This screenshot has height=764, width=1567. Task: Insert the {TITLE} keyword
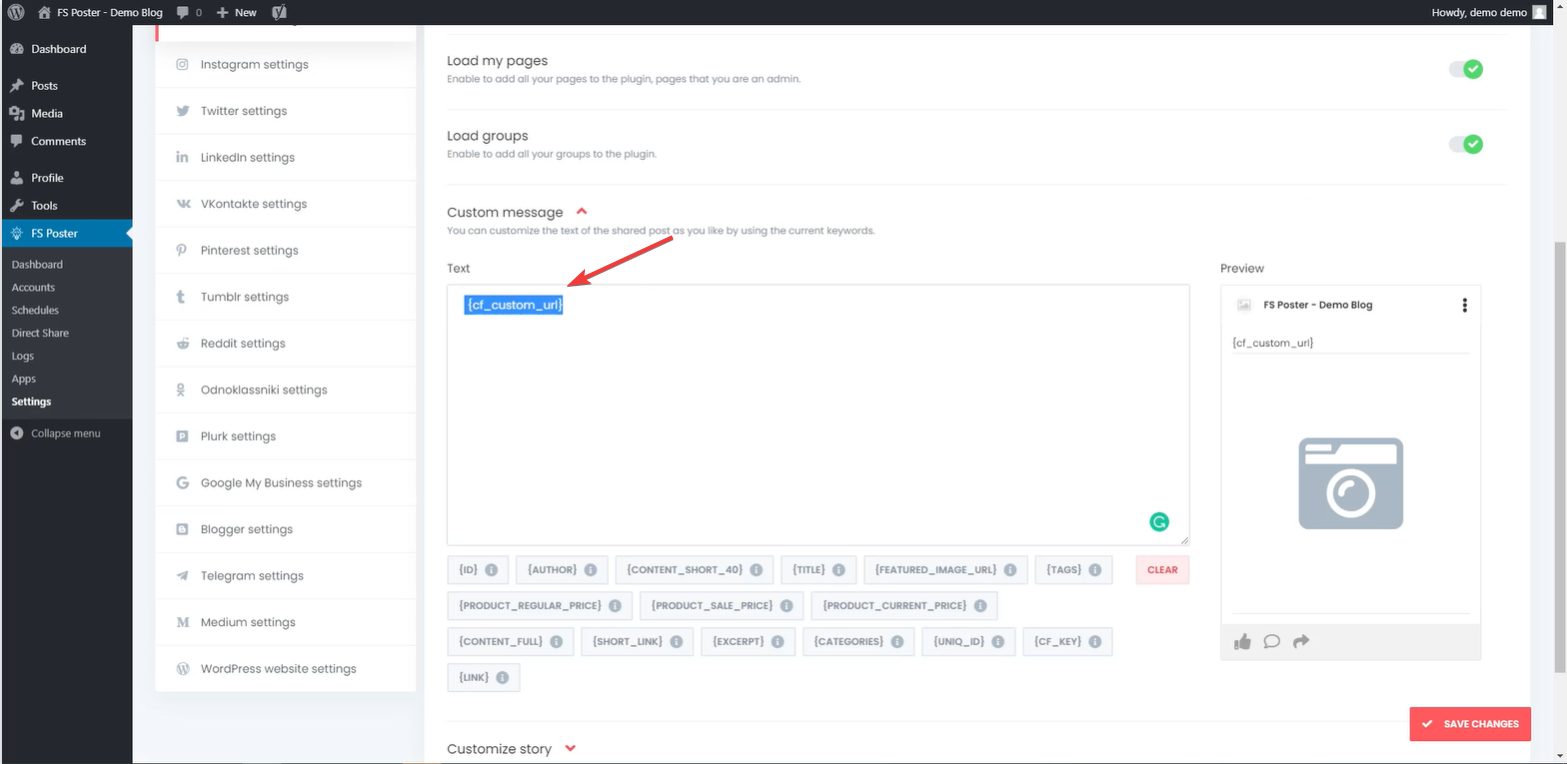pos(818,570)
